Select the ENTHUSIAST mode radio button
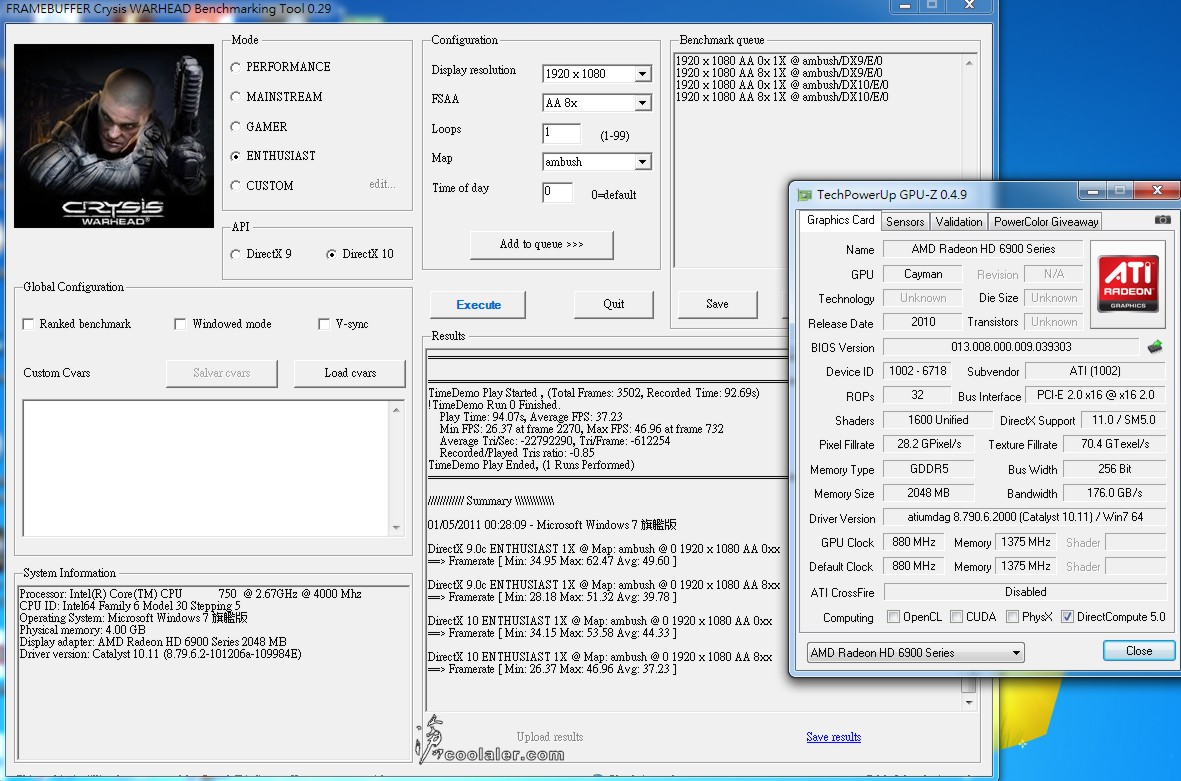The image size is (1181, 781). [236, 156]
